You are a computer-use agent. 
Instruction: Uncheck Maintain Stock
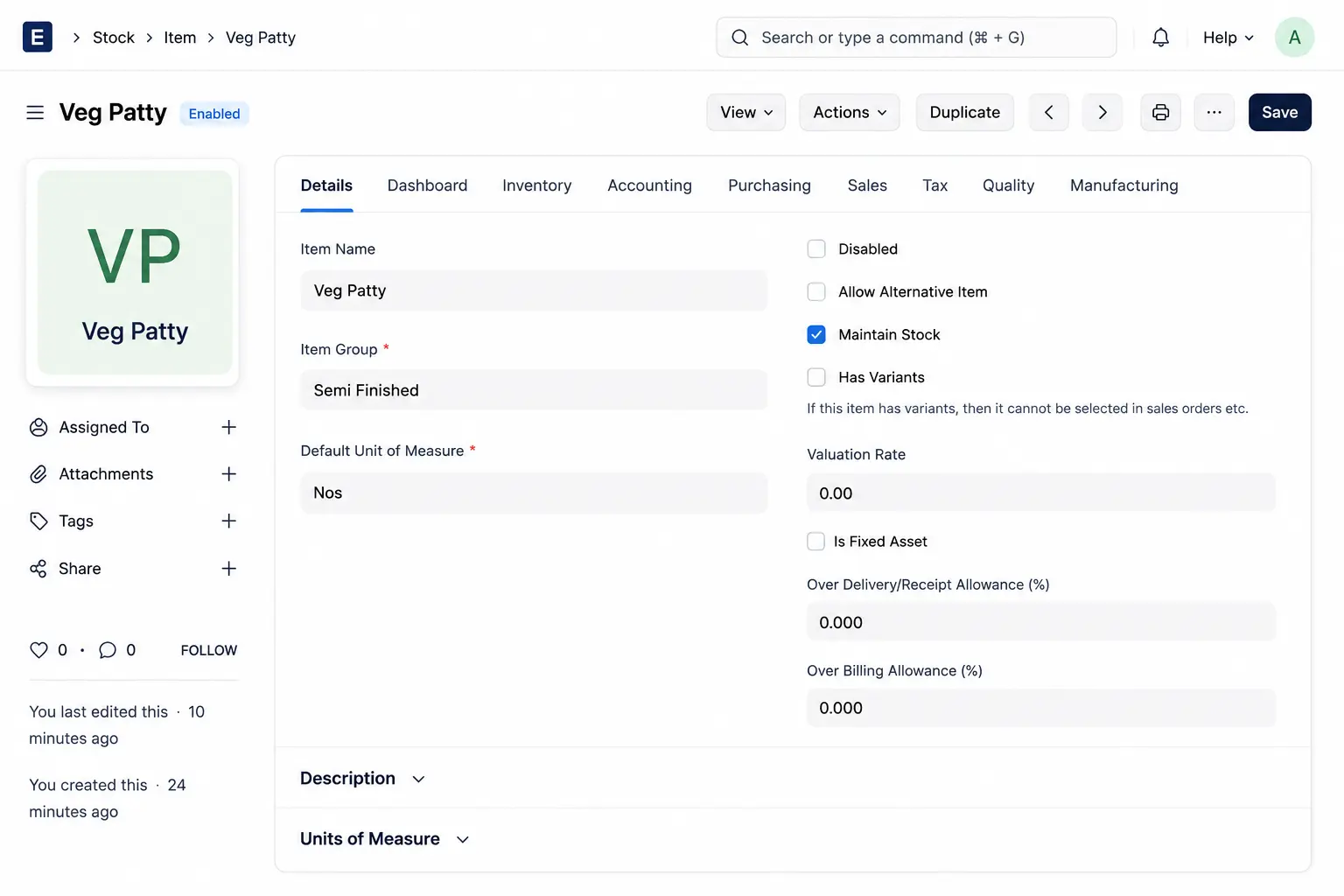coord(816,334)
